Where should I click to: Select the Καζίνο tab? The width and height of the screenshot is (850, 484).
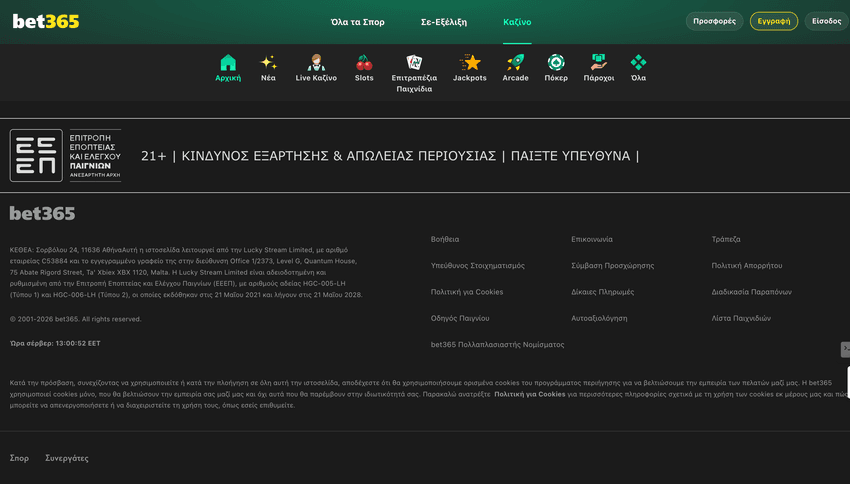click(517, 22)
